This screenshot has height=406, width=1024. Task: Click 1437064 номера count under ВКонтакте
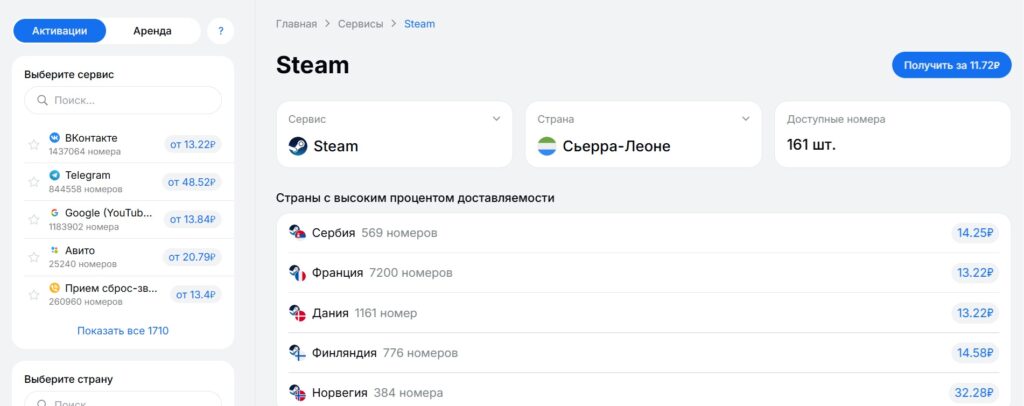pos(85,151)
